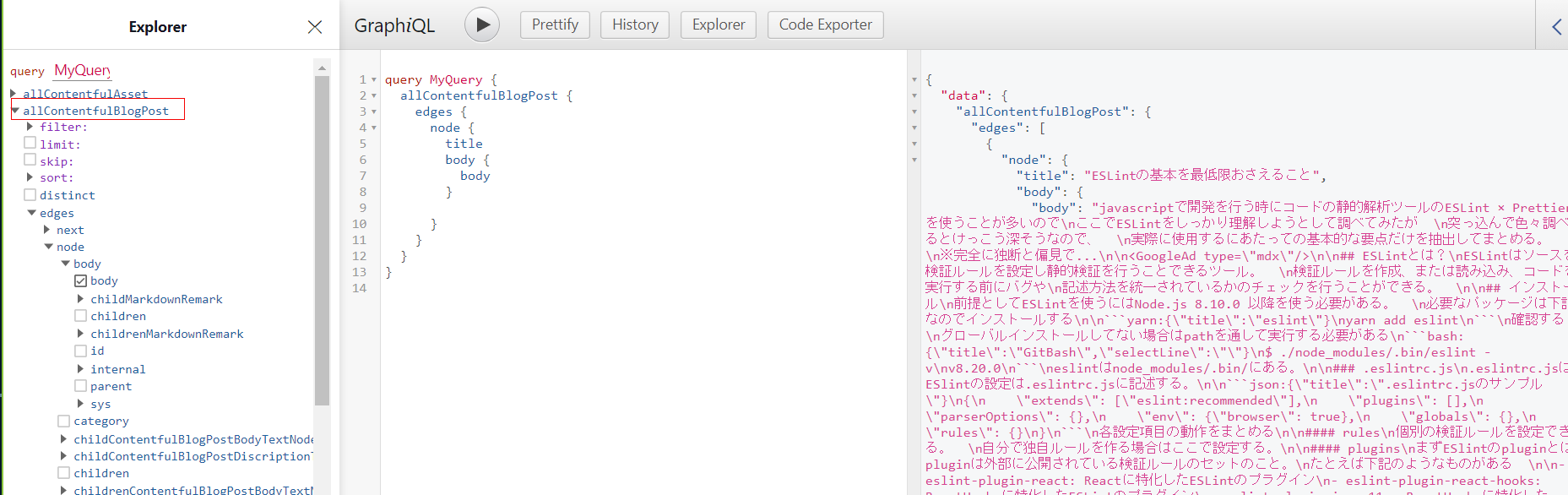The width and height of the screenshot is (1568, 495).
Task: Open the History panel
Action: (x=635, y=24)
